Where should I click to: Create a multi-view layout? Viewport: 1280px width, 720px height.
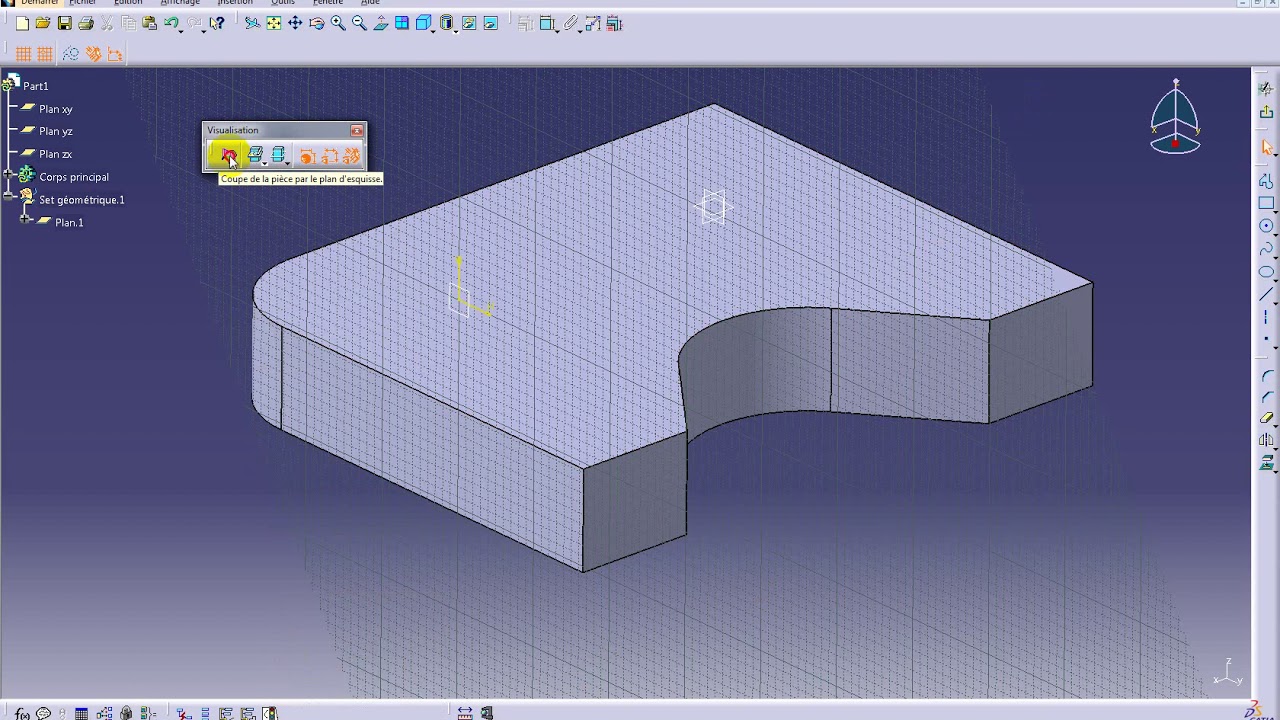click(x=402, y=24)
